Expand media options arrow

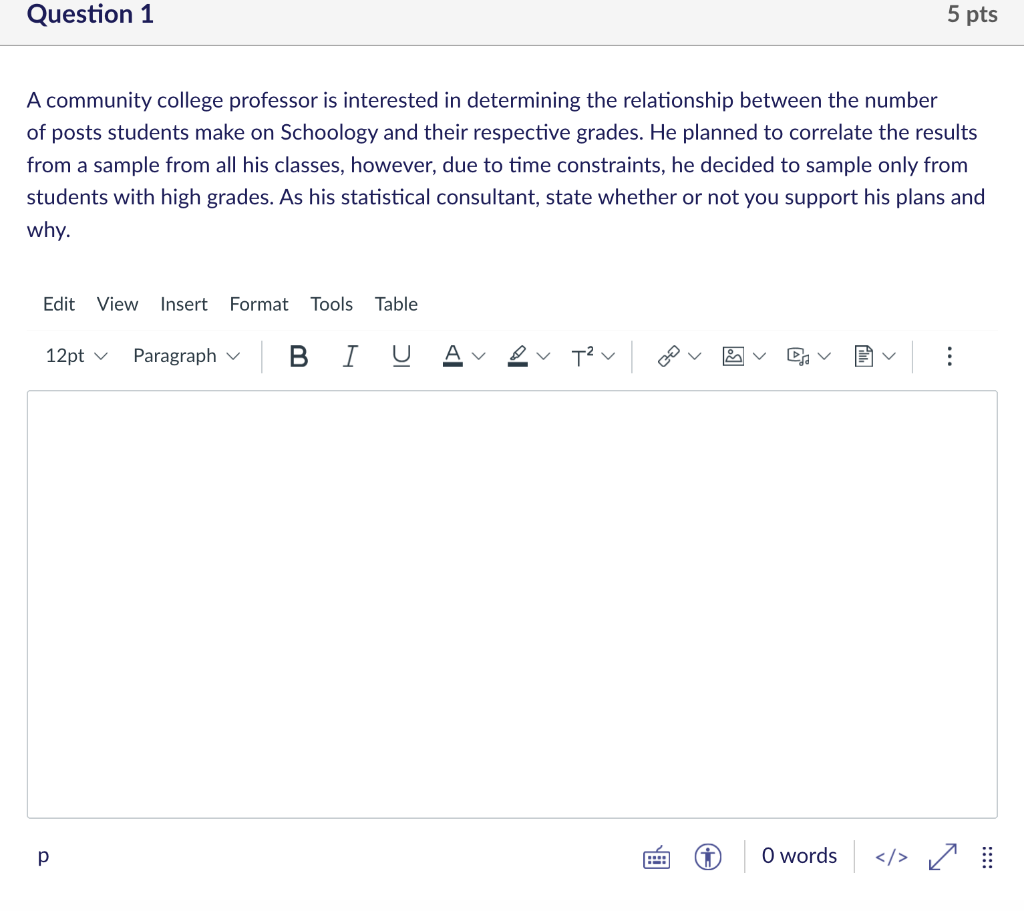(824, 357)
